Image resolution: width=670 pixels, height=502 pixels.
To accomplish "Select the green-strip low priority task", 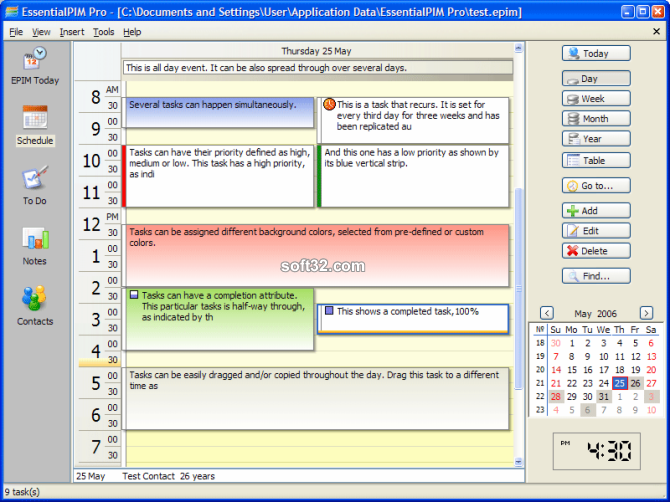I will (413, 176).
